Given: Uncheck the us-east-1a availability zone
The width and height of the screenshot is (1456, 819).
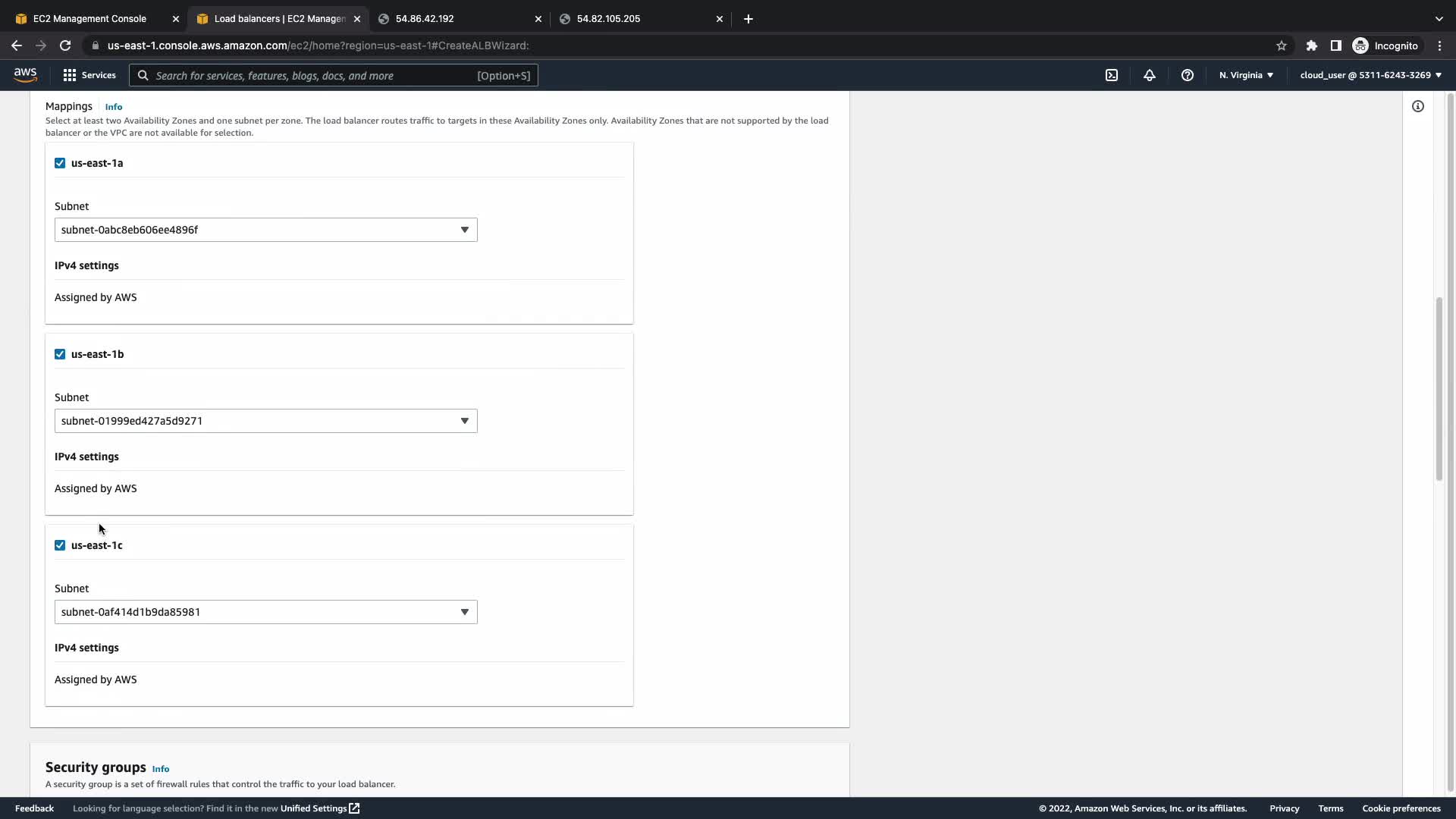Looking at the screenshot, I should 60,163.
